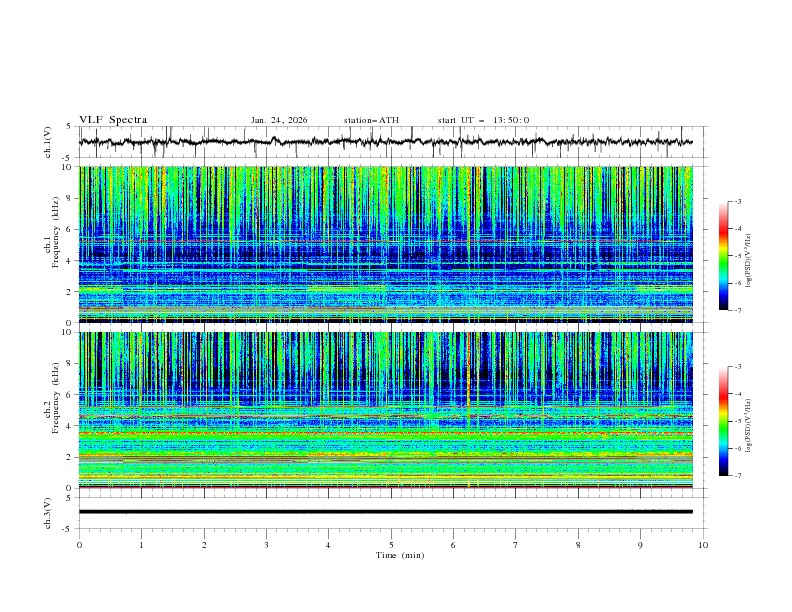Click the "-7" tick on ch.1 color bar
Image resolution: width=792 pixels, height=612 pixels.
[738, 311]
